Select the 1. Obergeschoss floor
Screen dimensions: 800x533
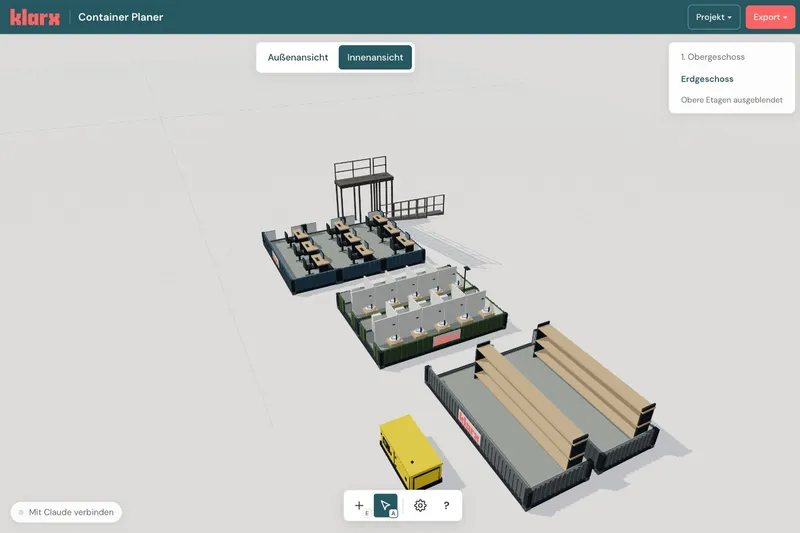(x=712, y=57)
